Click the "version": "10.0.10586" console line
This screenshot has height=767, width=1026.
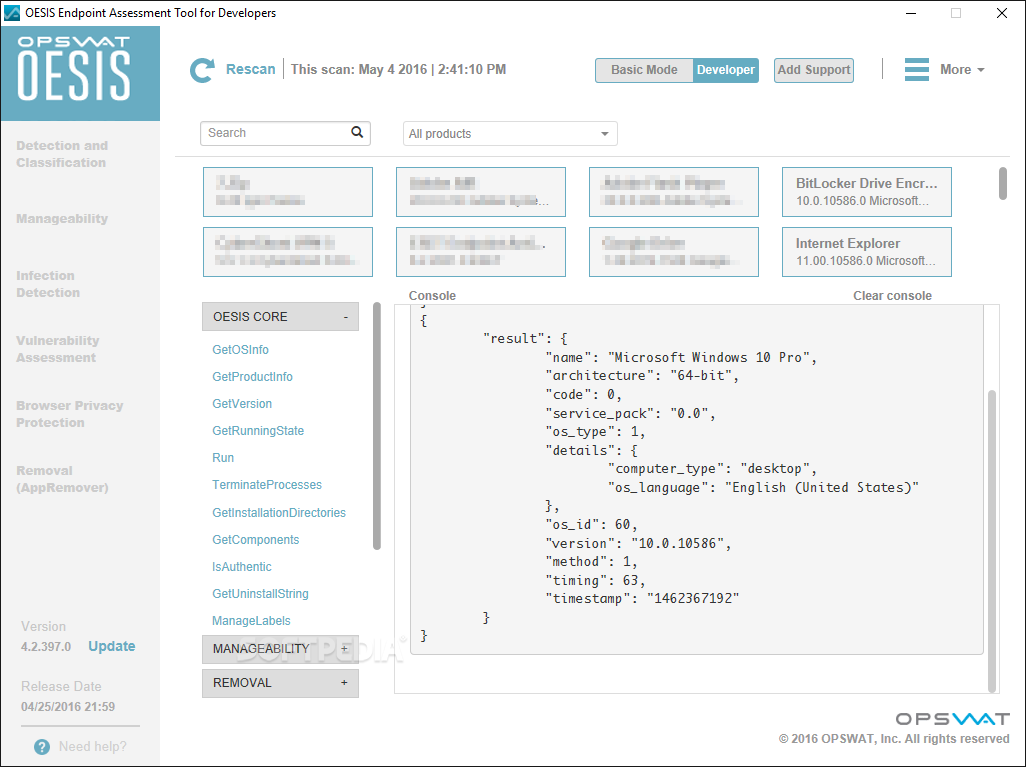pyautogui.click(x=638, y=543)
